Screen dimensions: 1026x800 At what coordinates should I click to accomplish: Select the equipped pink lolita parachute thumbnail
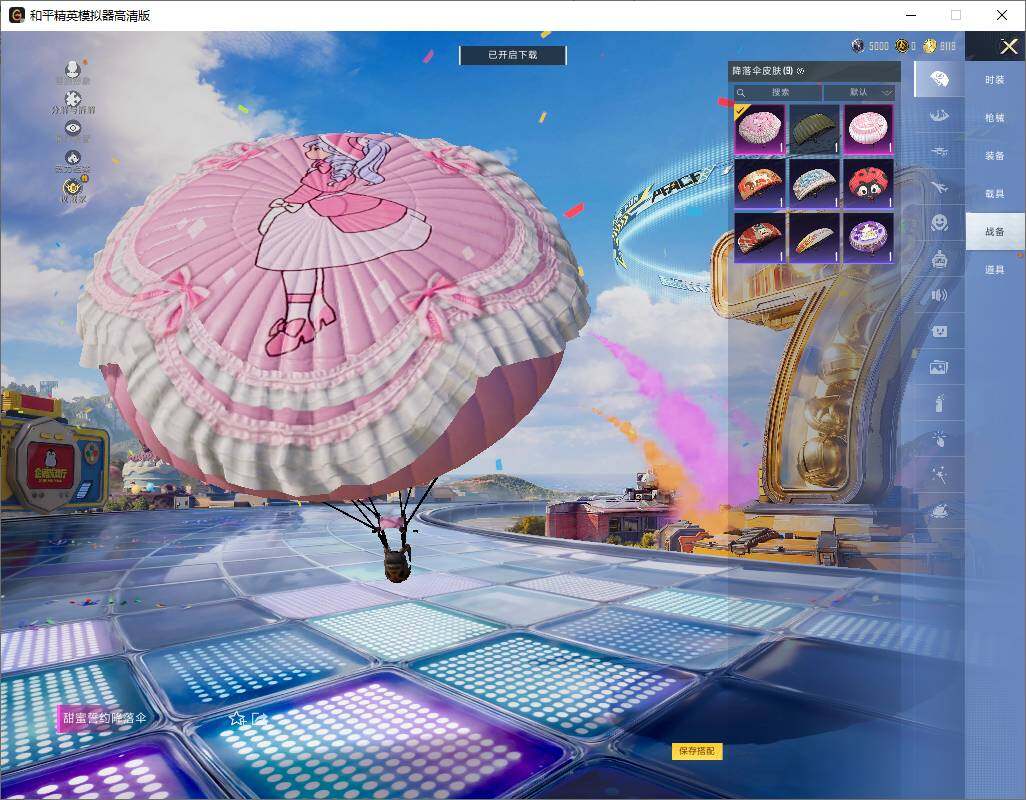(759, 130)
